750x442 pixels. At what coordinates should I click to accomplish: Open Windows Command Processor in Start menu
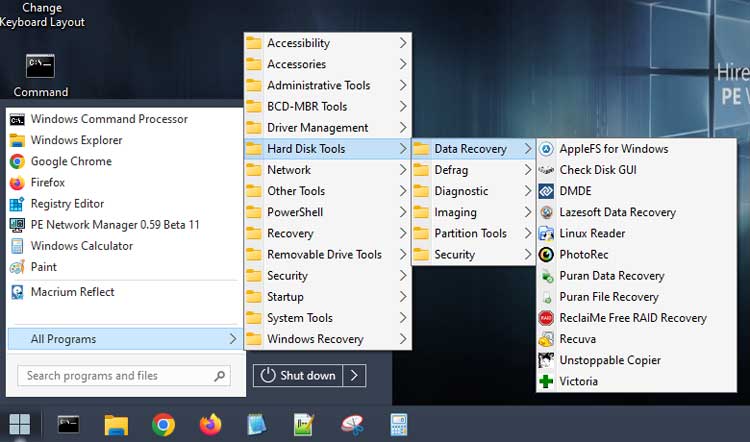pos(124,119)
